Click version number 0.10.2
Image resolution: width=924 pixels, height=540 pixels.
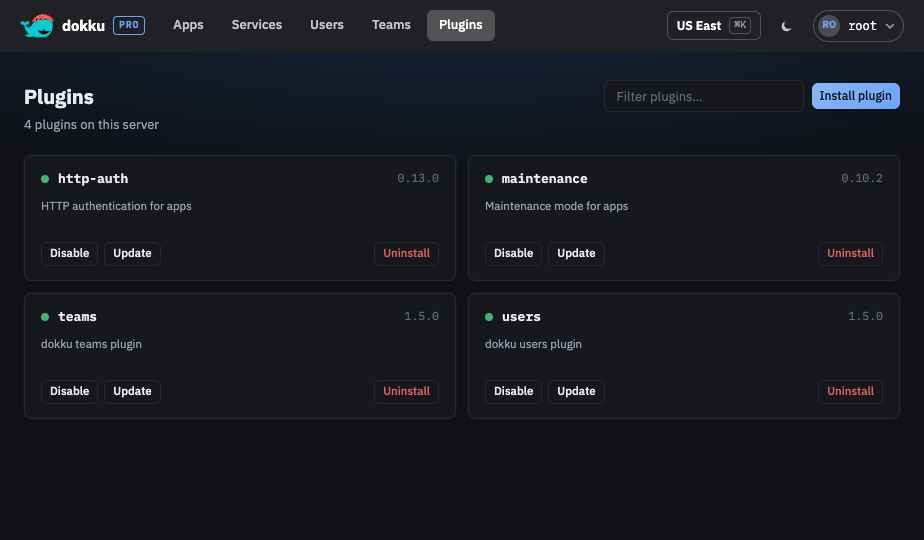click(862, 178)
